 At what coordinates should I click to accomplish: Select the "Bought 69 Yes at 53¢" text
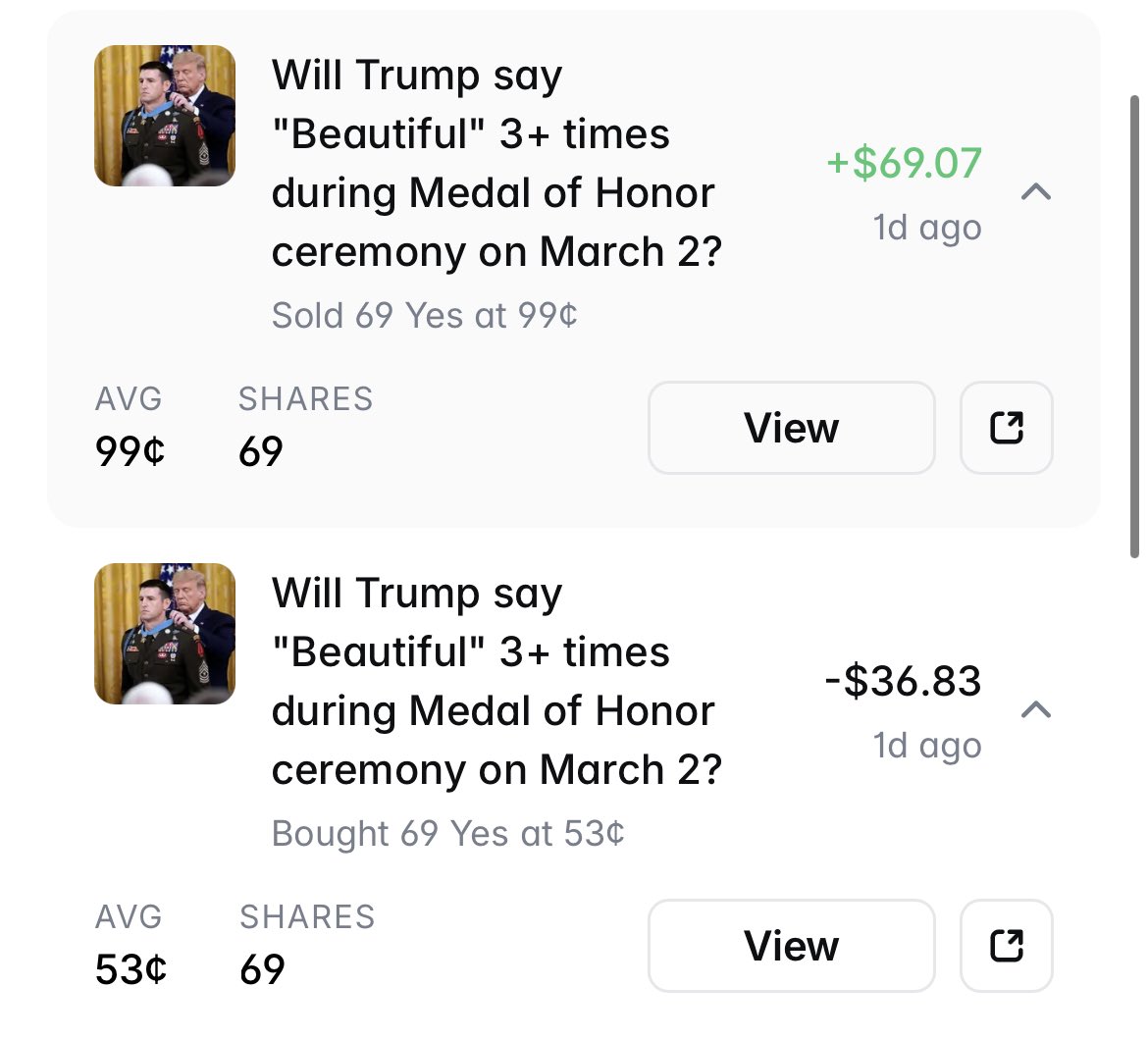pos(447,833)
